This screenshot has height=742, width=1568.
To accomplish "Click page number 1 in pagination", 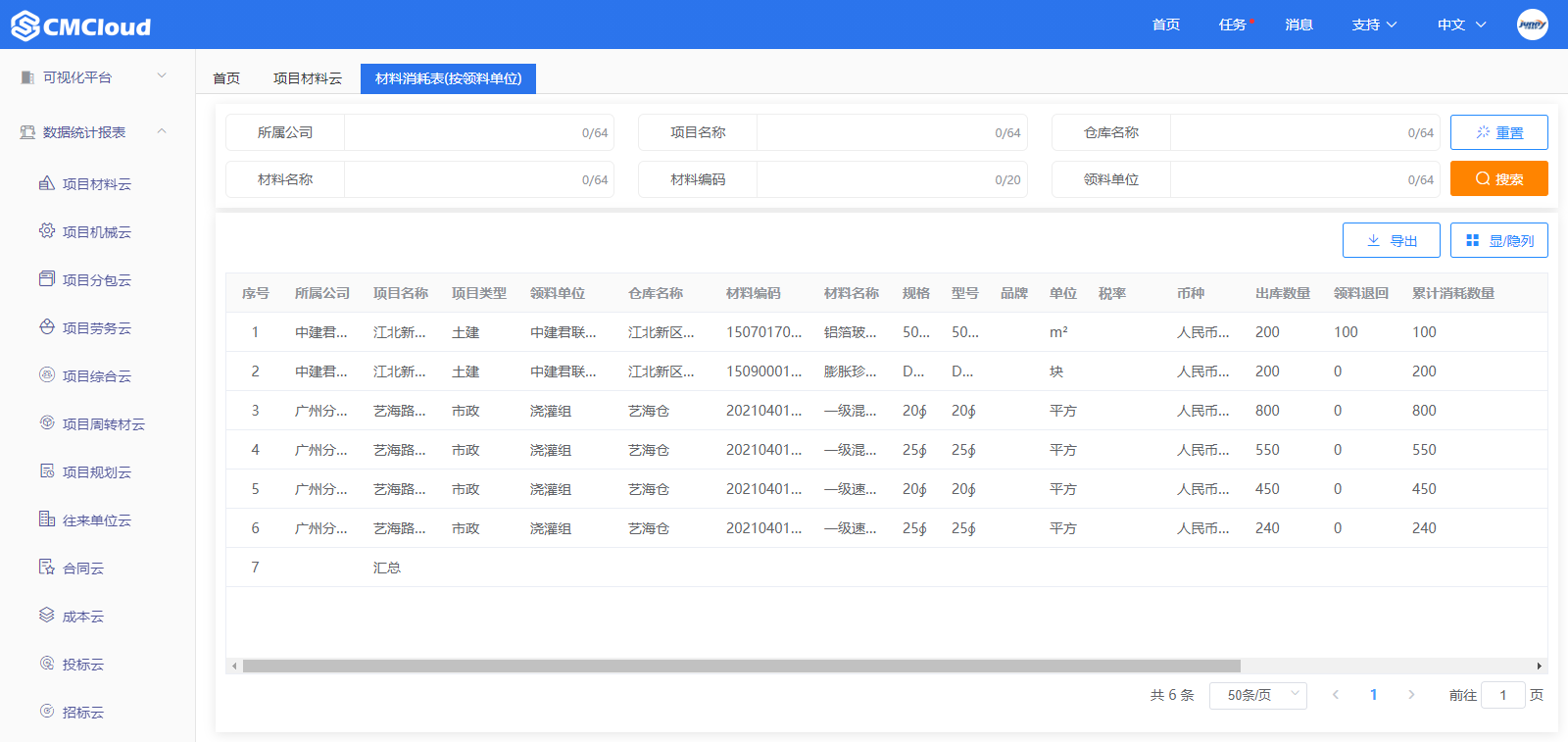I will click(1373, 695).
